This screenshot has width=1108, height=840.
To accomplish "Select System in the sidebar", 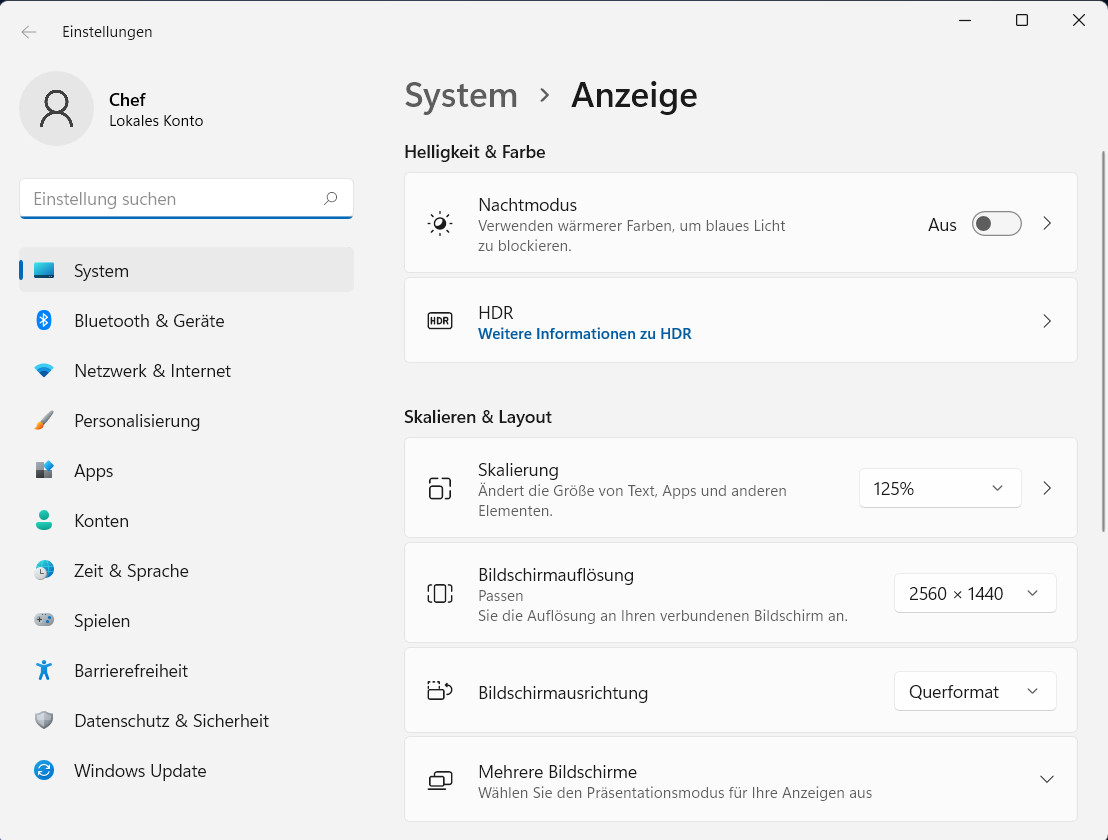I will point(101,270).
